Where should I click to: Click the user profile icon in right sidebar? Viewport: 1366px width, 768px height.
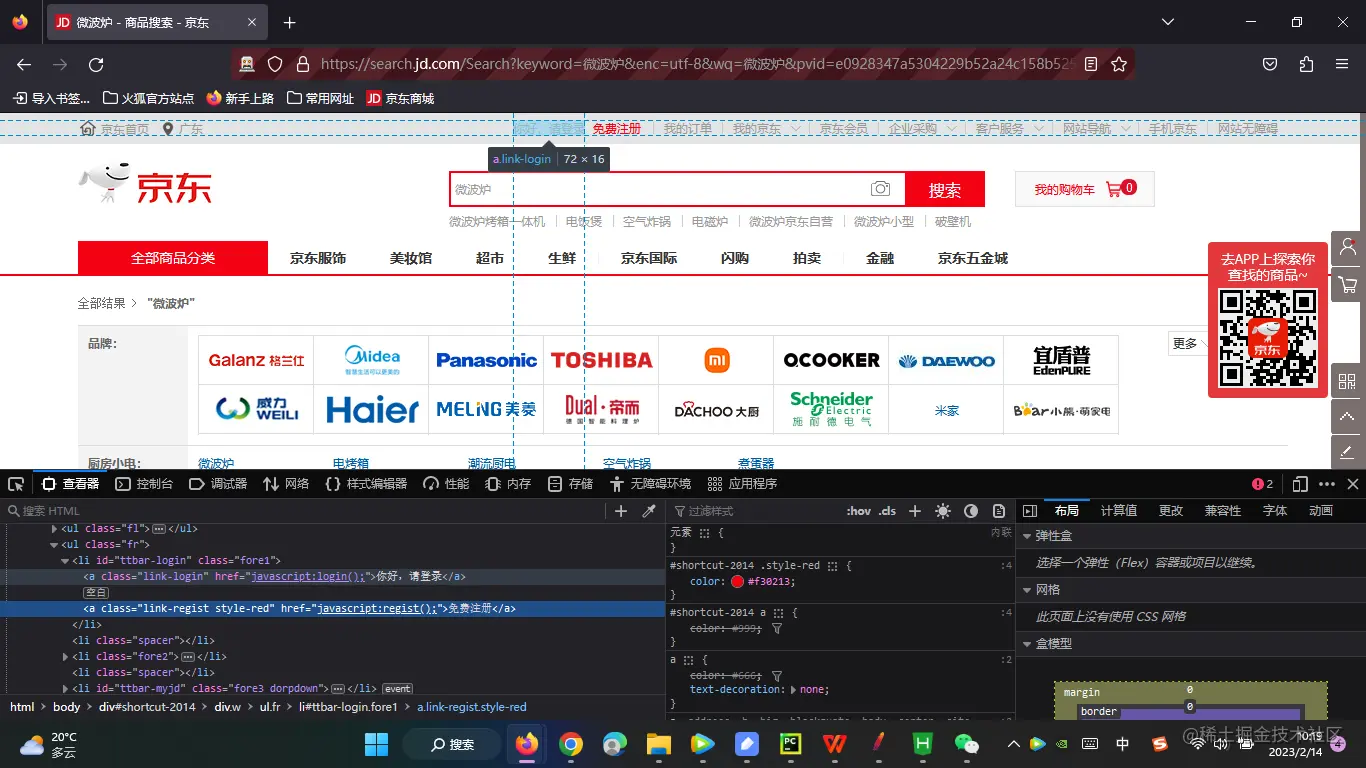tap(1347, 247)
